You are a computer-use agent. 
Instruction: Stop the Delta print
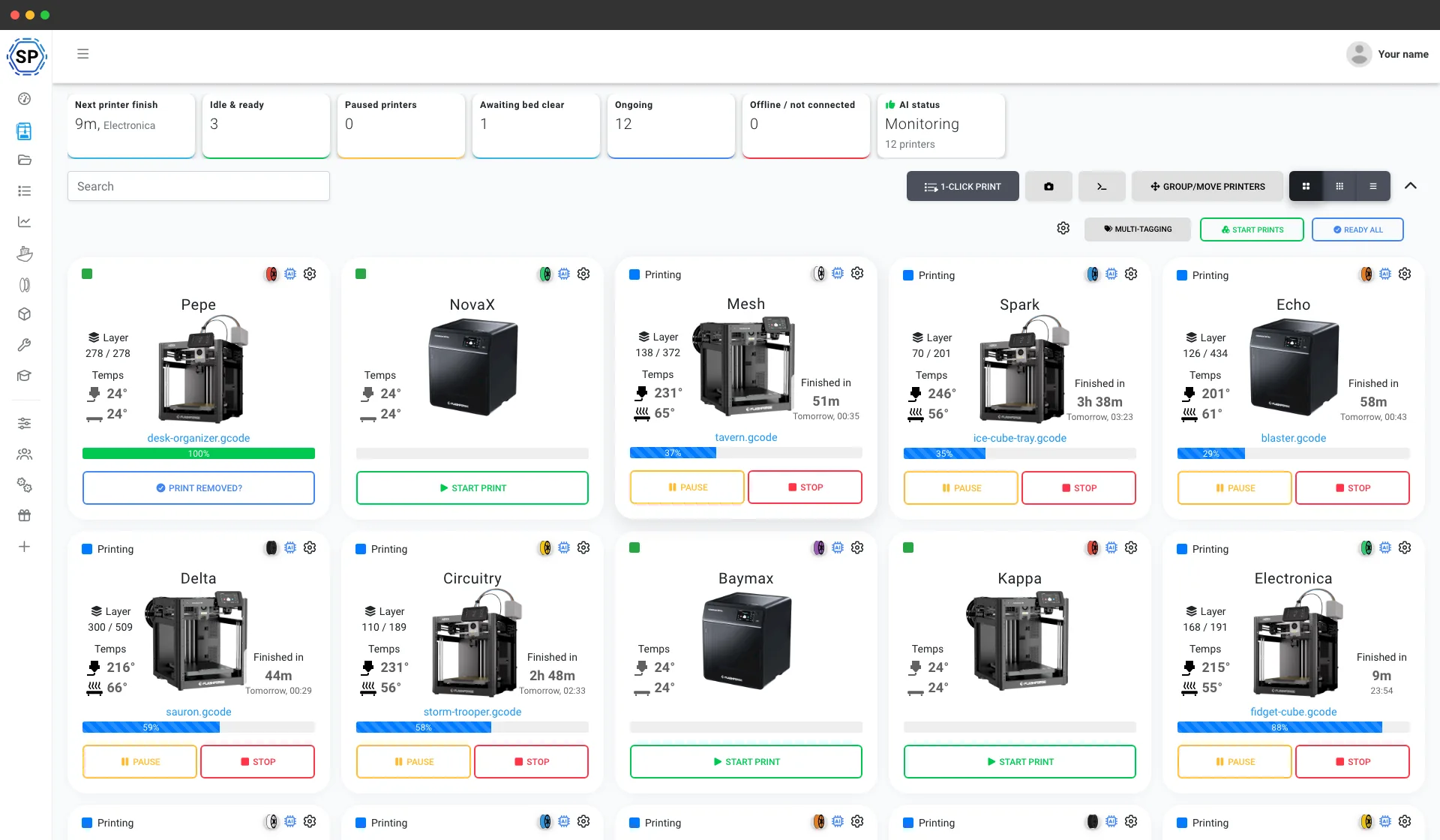point(257,761)
